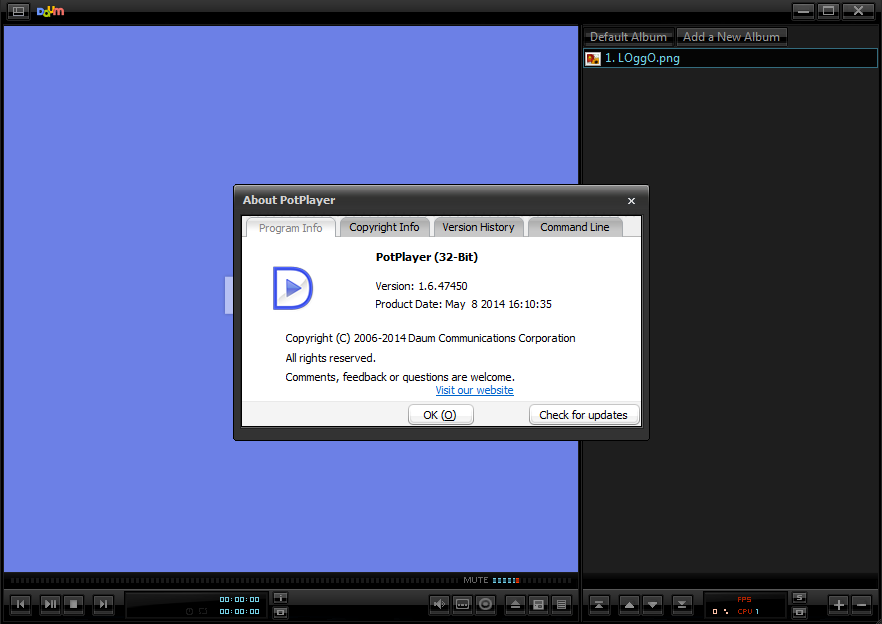Click the playback seek bar

pyautogui.click(x=235, y=580)
